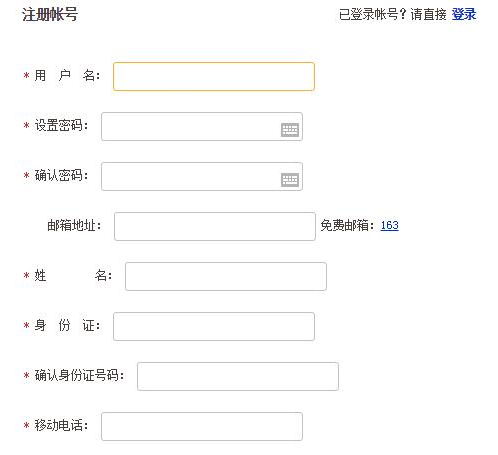Click the 设置密码 label text
Image resolution: width=498 pixels, height=455 pixels.
61,126
